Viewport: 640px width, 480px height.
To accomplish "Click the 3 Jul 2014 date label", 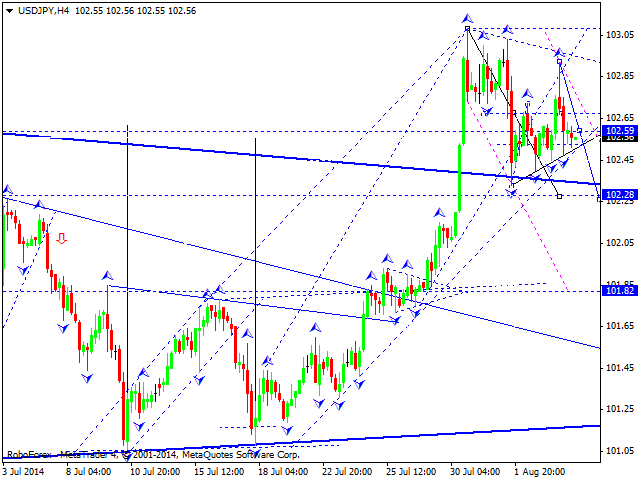I will point(24,471).
